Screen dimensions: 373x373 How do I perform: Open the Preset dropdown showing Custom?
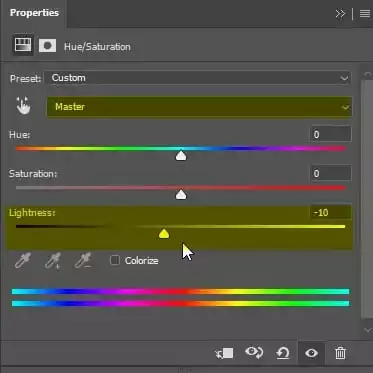tap(198, 78)
